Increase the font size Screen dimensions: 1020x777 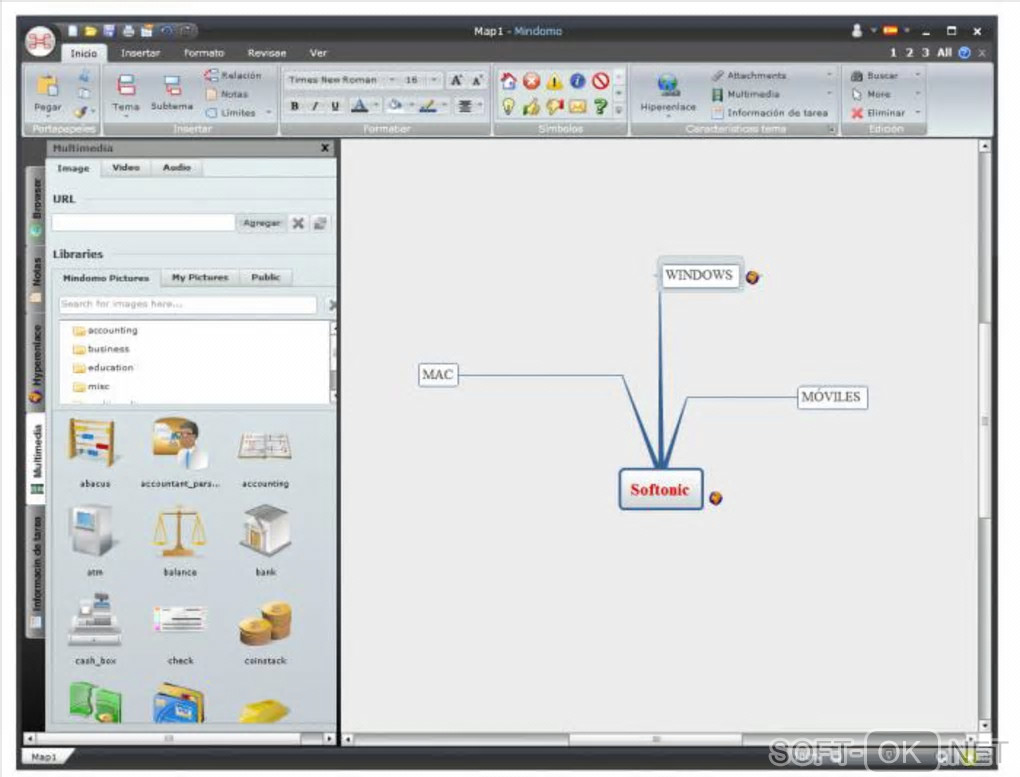click(456, 80)
